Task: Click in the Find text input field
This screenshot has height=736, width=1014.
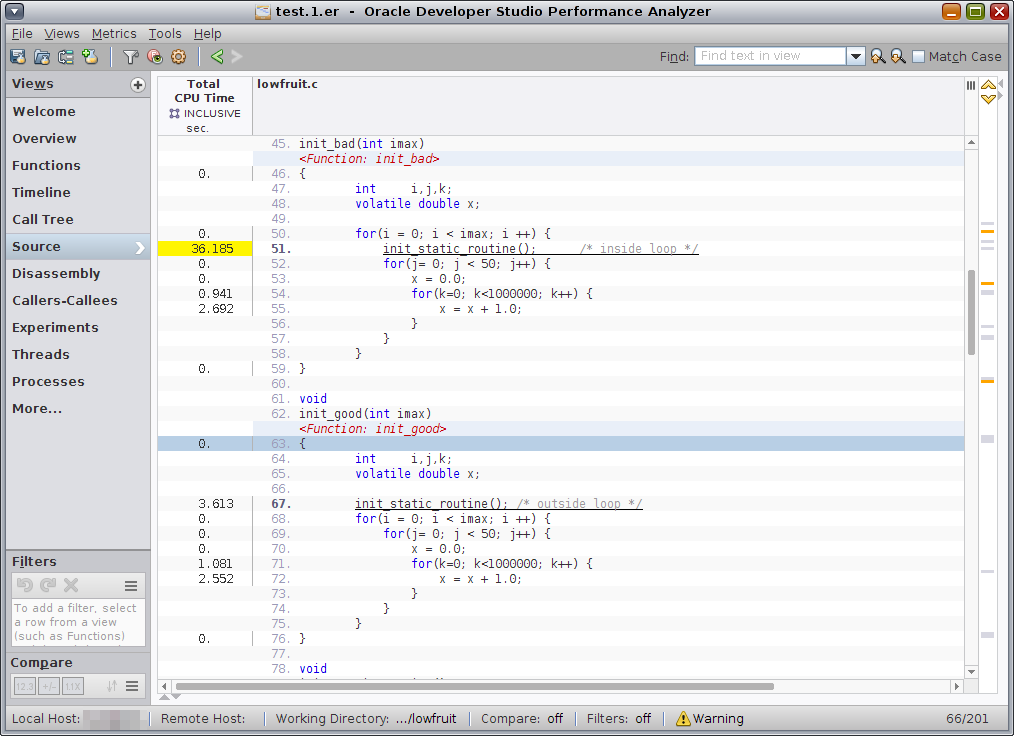Action: coord(770,57)
